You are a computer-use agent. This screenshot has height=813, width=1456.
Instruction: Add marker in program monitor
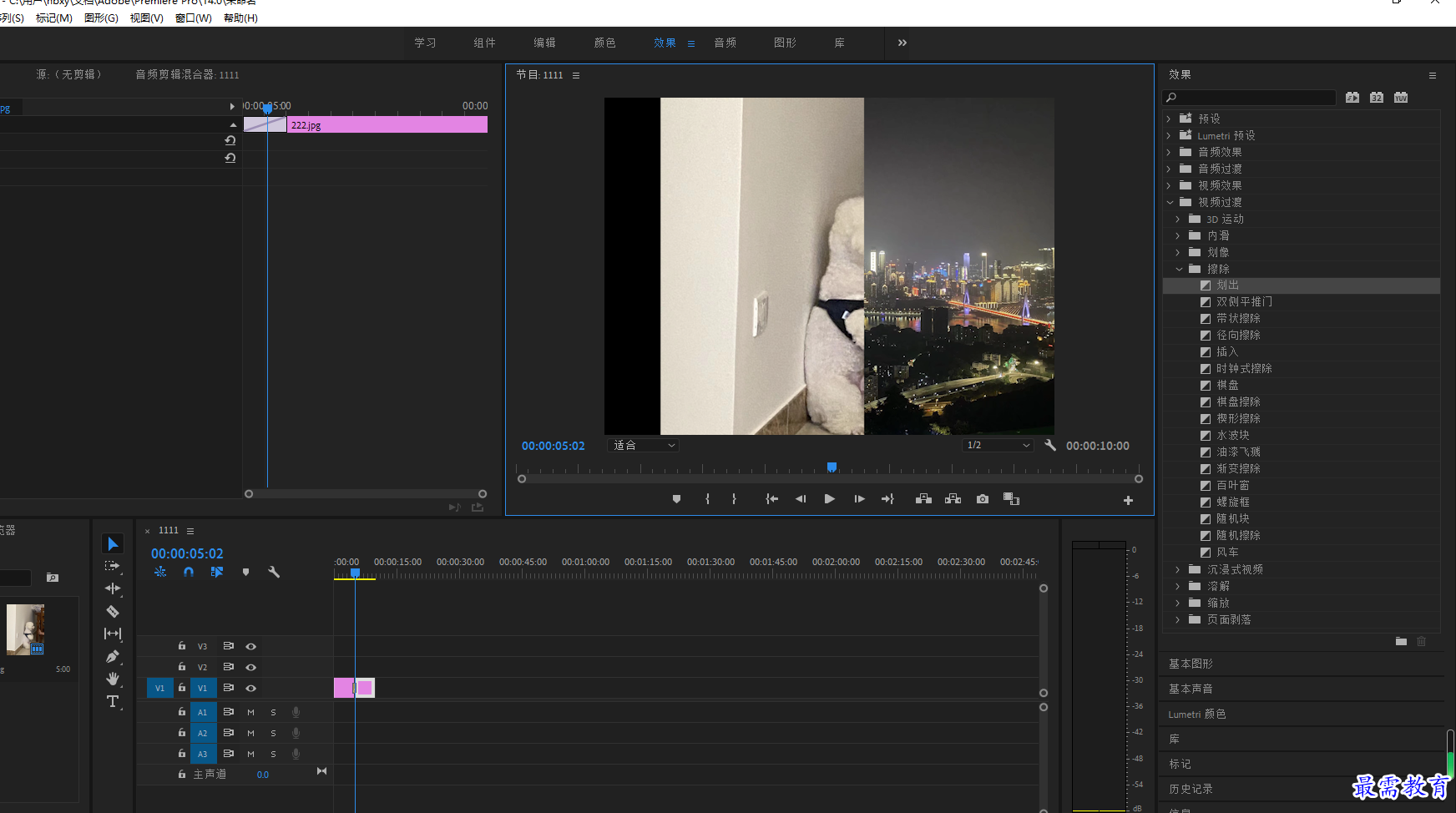(677, 499)
